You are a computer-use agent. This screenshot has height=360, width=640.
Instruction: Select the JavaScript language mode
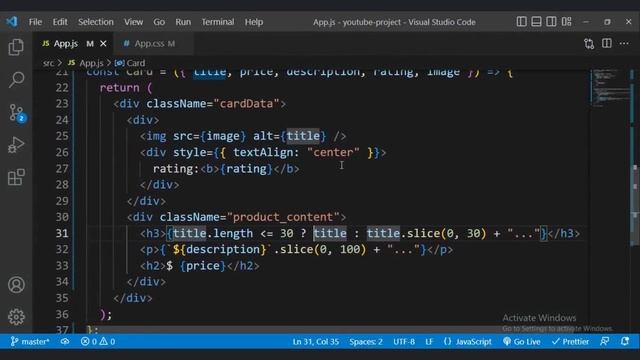467,341
